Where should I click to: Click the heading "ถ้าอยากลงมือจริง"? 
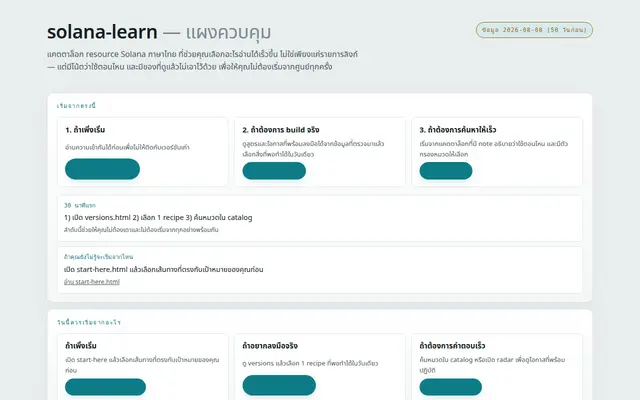(270, 346)
